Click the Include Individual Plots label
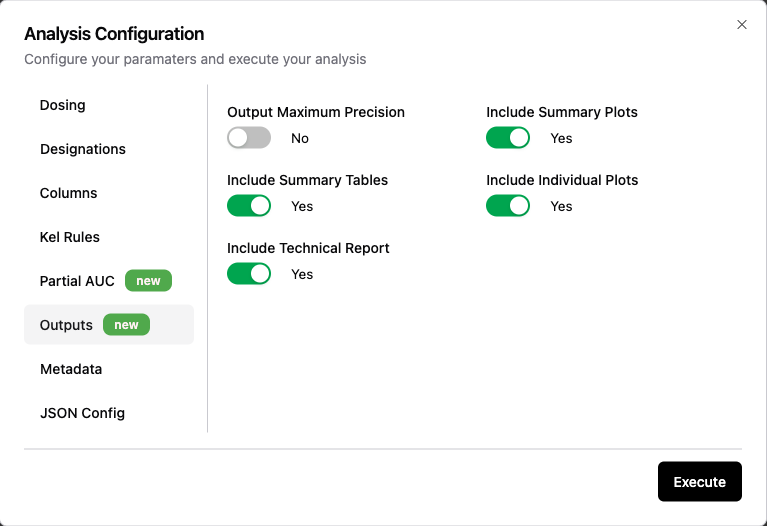This screenshot has height=526, width=767. click(562, 180)
